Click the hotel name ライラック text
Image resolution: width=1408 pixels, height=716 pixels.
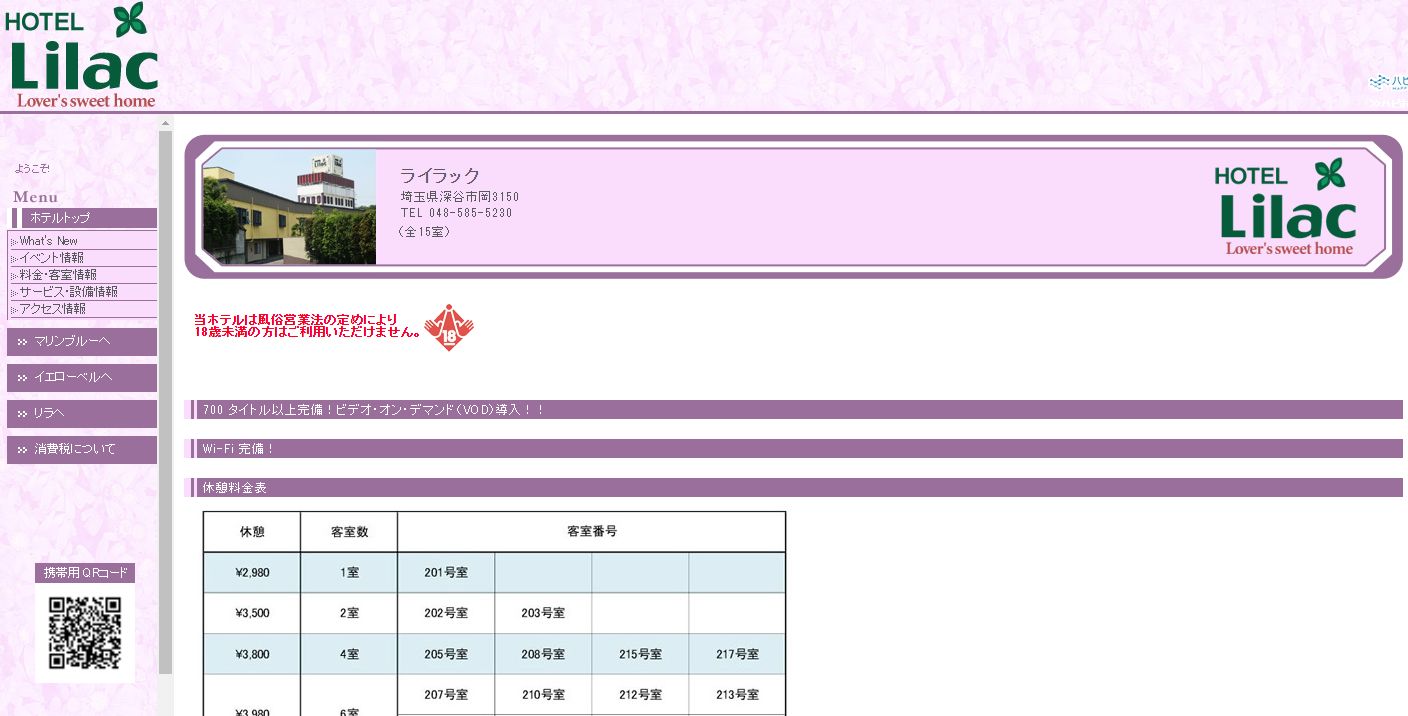(x=440, y=176)
